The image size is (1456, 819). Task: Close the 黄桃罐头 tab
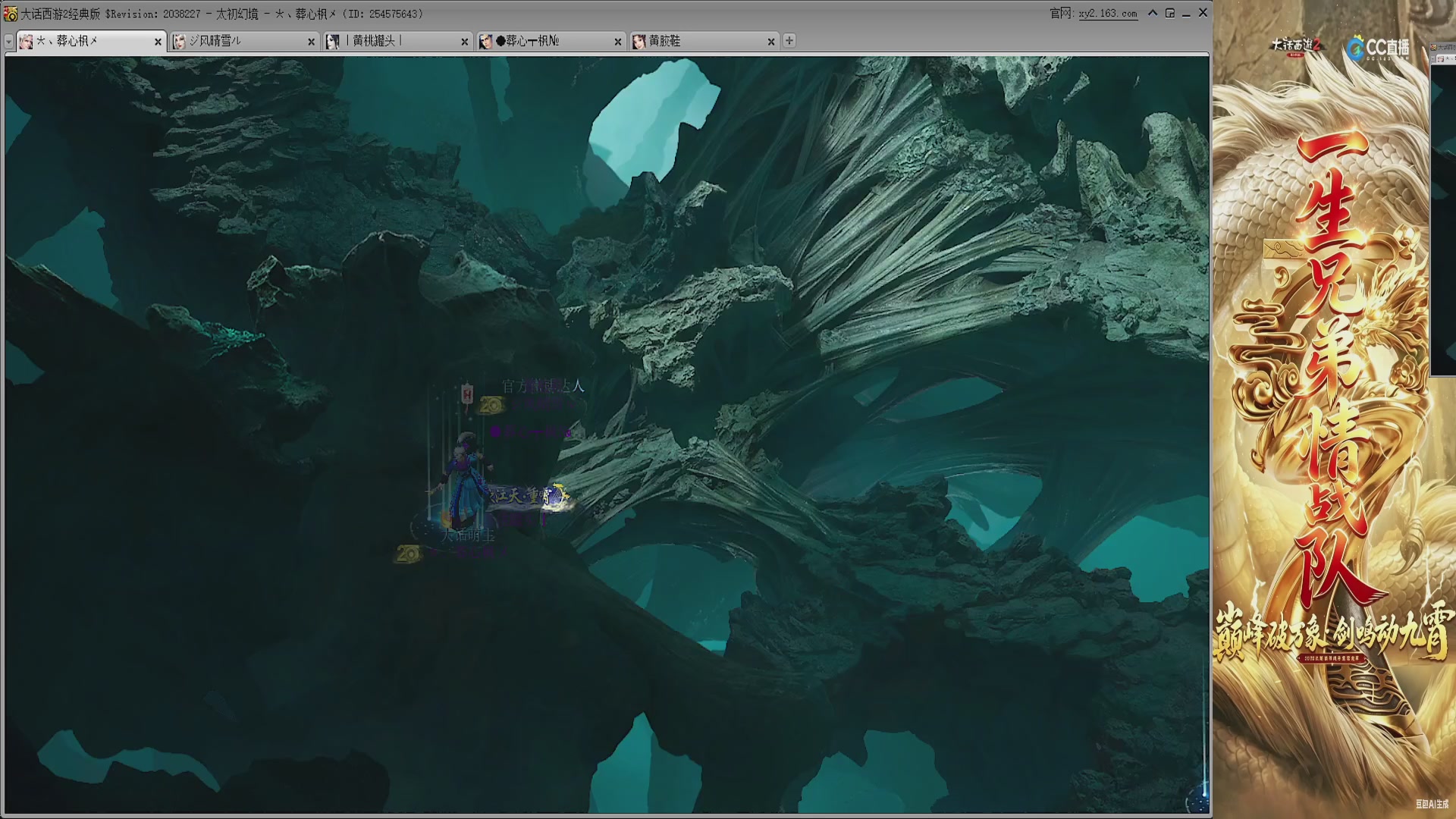point(464,42)
